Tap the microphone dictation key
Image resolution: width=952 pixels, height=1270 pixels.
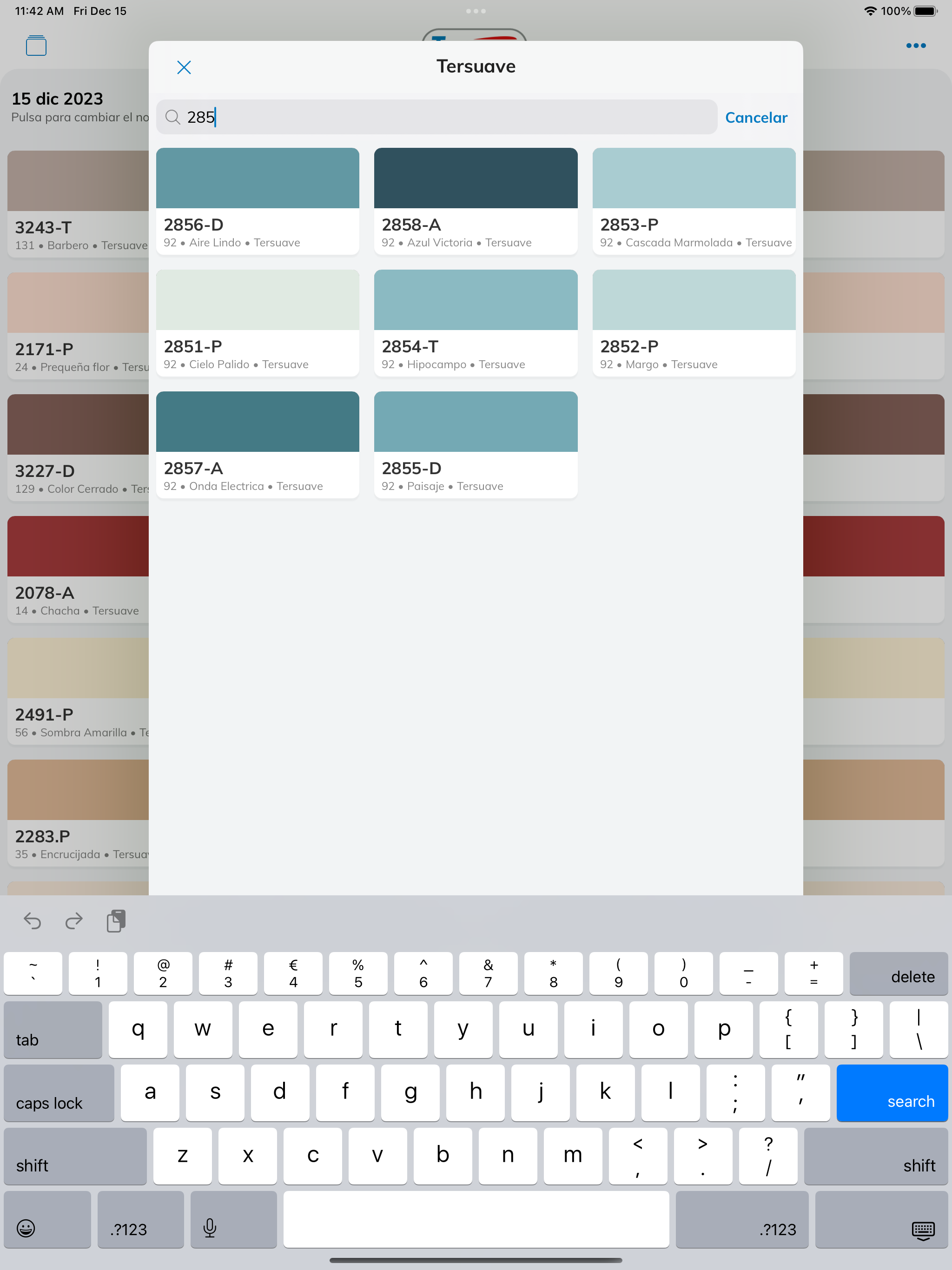[x=233, y=1219]
